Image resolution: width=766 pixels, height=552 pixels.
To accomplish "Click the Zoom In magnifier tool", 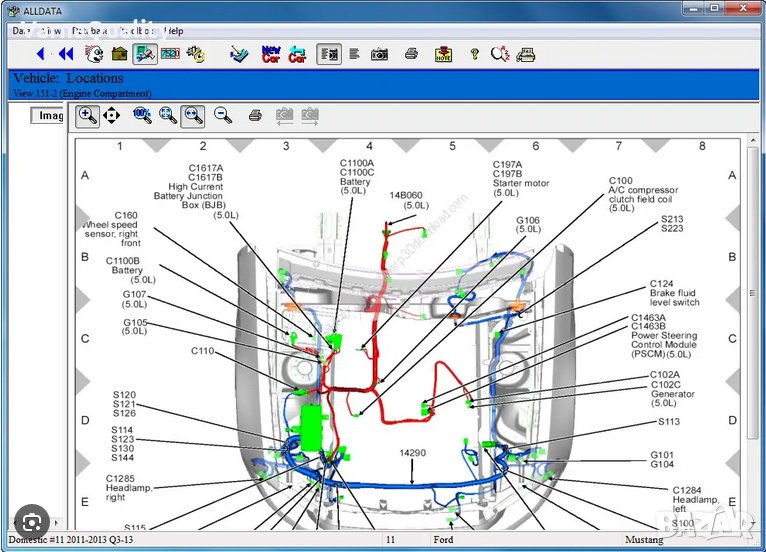I will [88, 116].
